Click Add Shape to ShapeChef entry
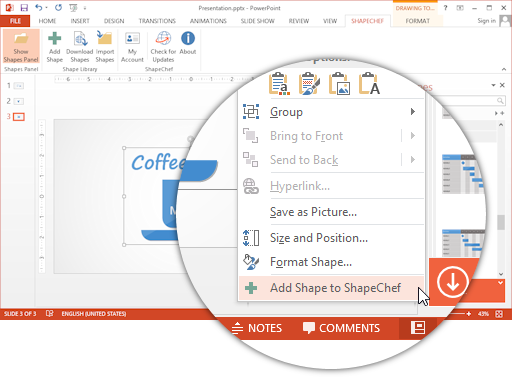 point(331,288)
